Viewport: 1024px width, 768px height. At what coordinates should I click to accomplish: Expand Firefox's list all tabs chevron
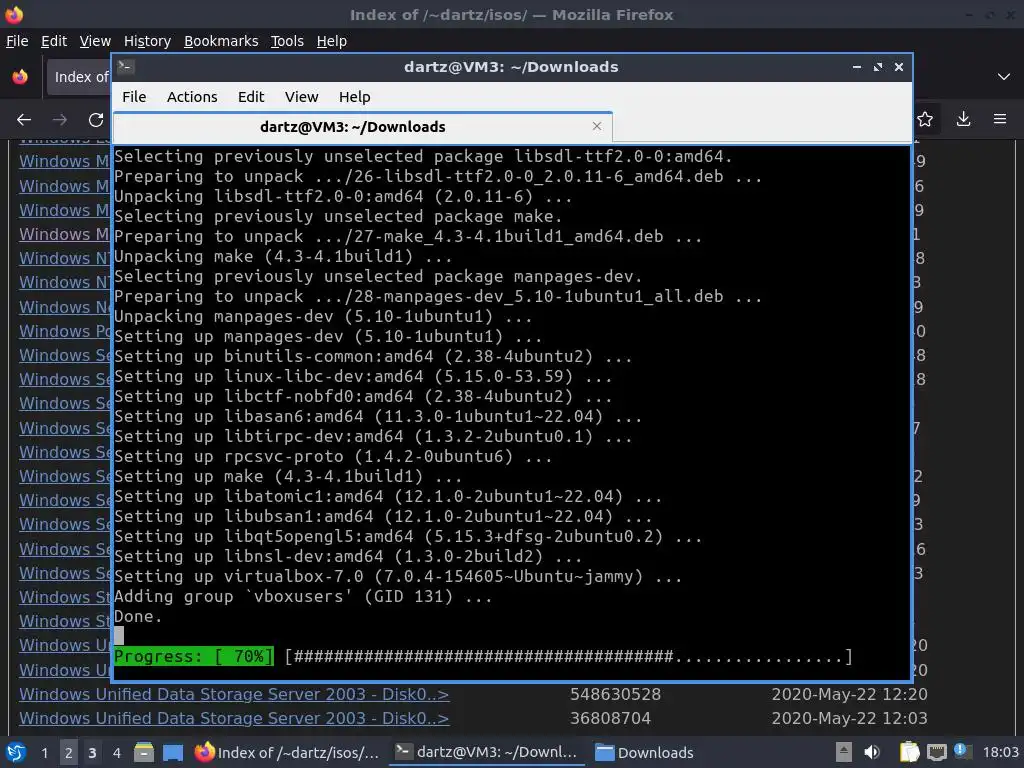1004,77
